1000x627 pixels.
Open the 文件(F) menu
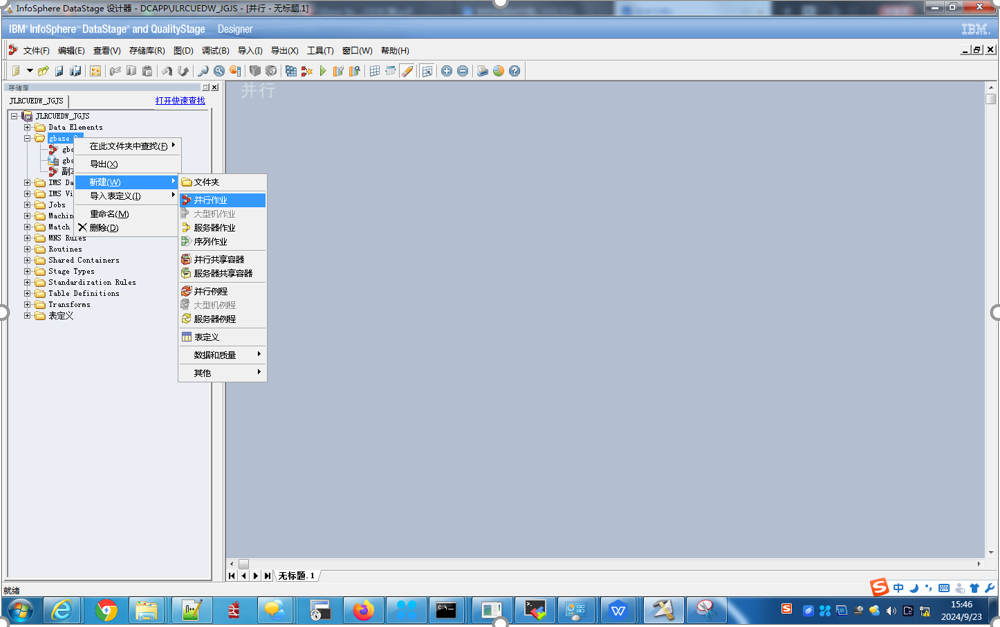coord(36,50)
